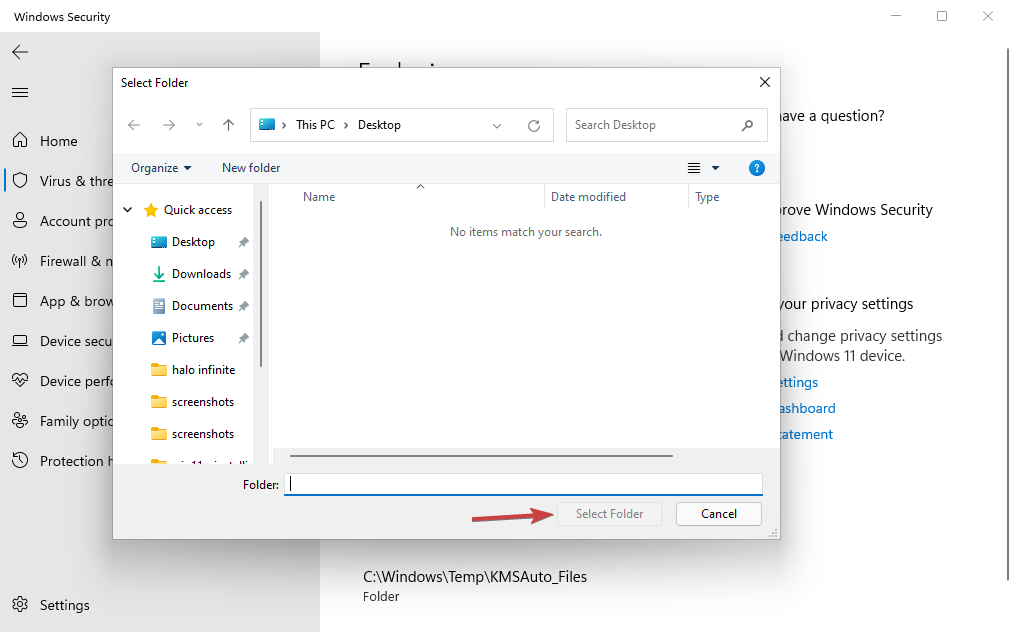Open the Windows Security hamburger menu
The height and width of the screenshot is (632, 1011).
(20, 92)
